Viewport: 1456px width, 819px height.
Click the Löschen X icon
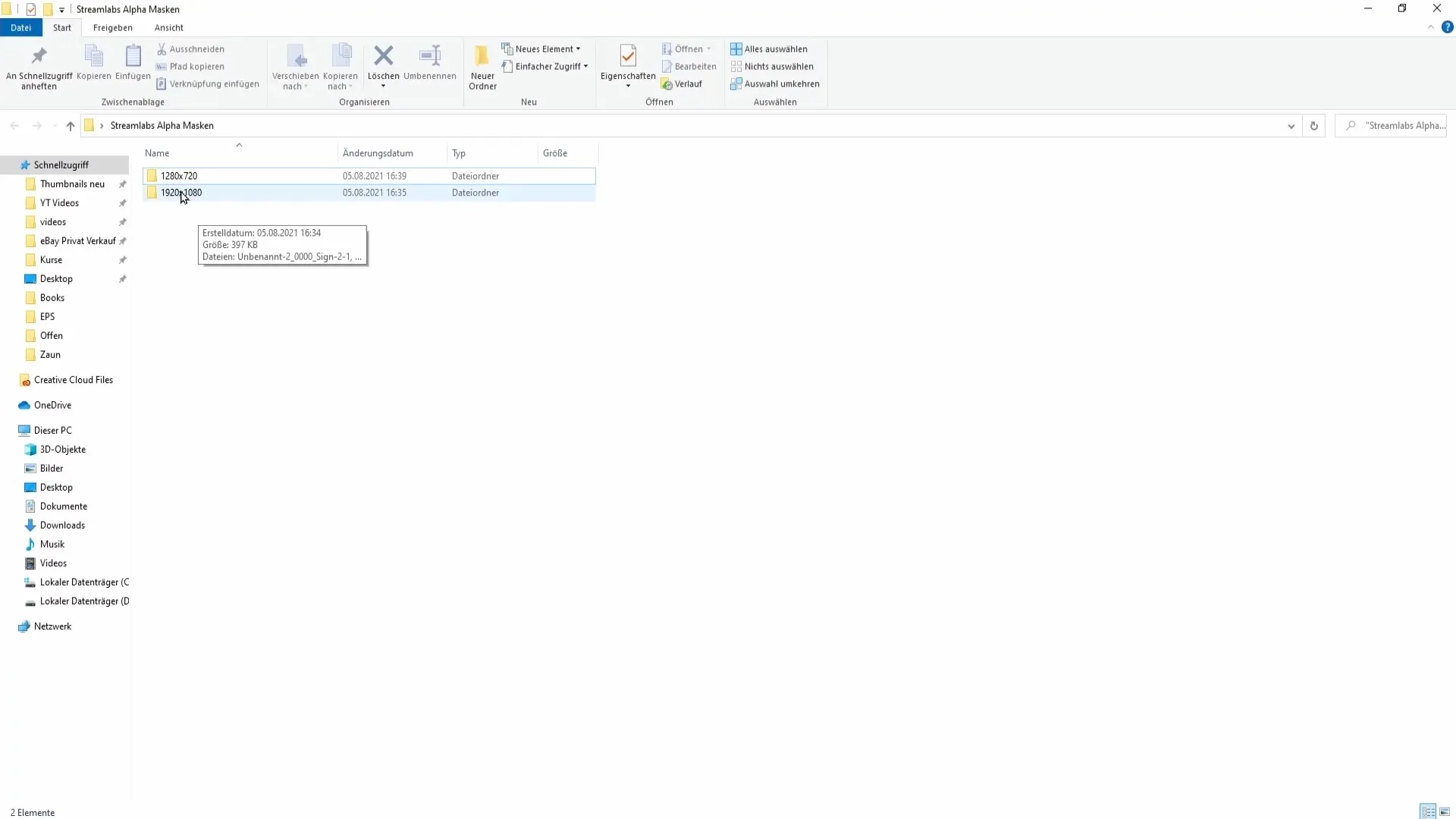click(x=384, y=55)
